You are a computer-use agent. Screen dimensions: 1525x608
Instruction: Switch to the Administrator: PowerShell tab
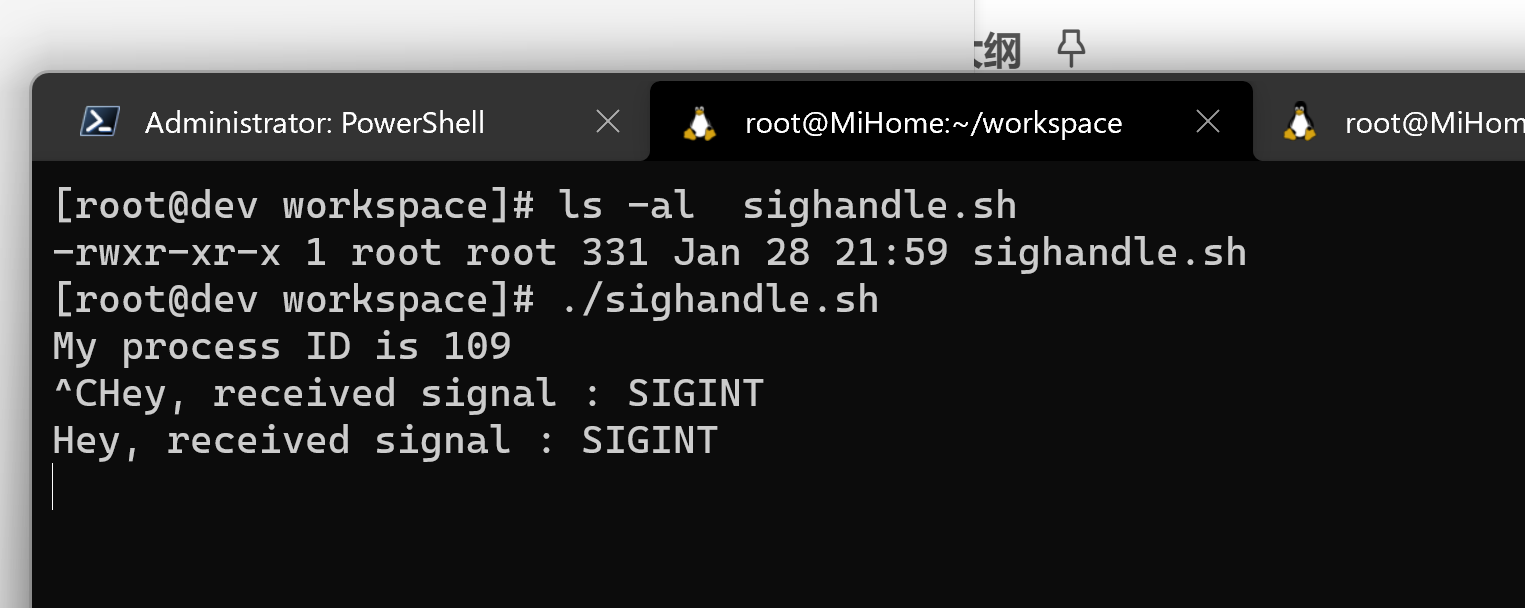pyautogui.click(x=314, y=123)
